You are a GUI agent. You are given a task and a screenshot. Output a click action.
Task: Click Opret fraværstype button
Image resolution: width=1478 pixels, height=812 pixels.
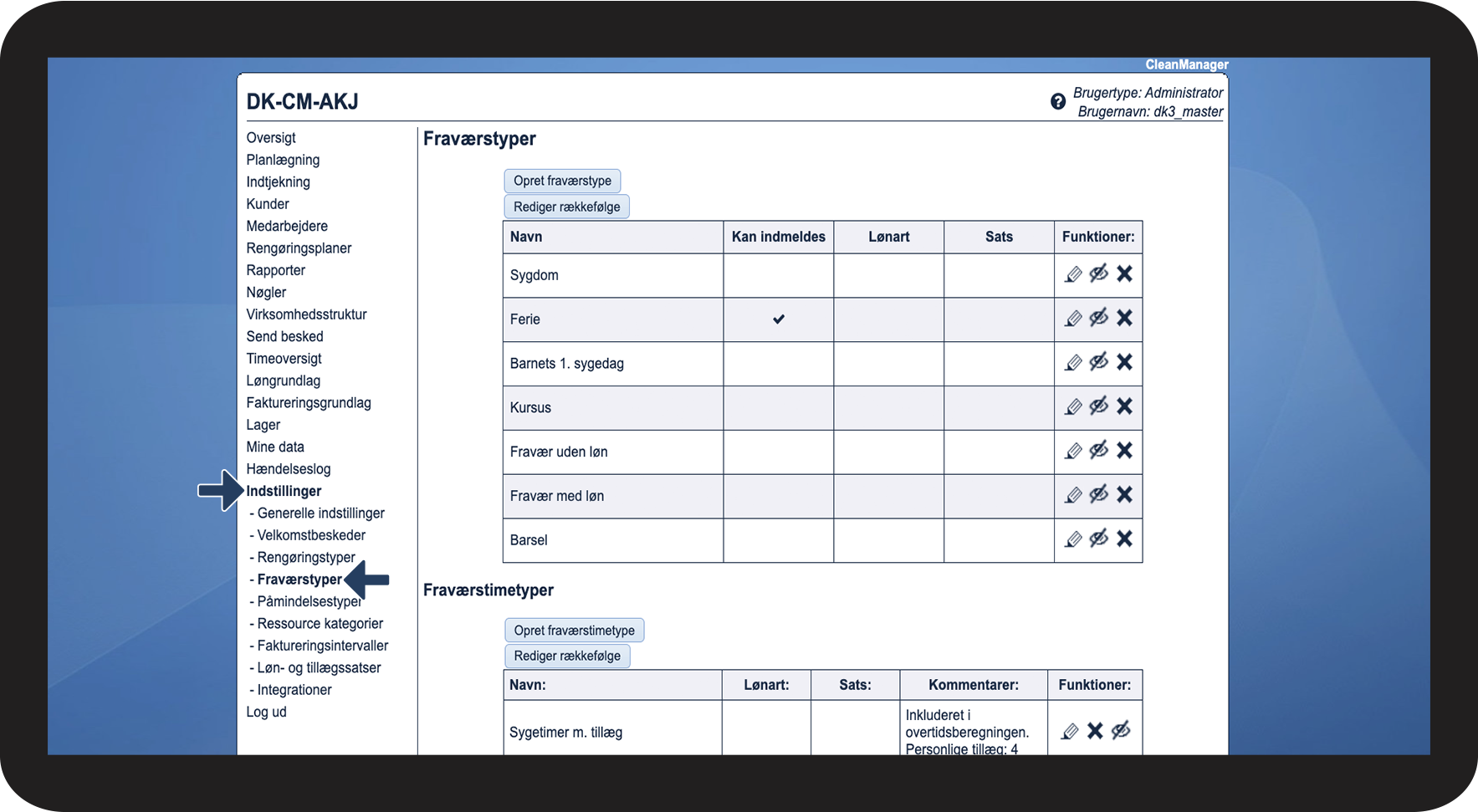562,181
